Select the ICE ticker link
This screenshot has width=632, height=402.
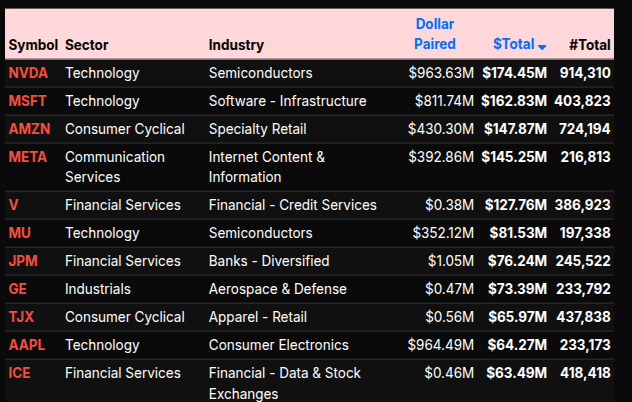20,373
